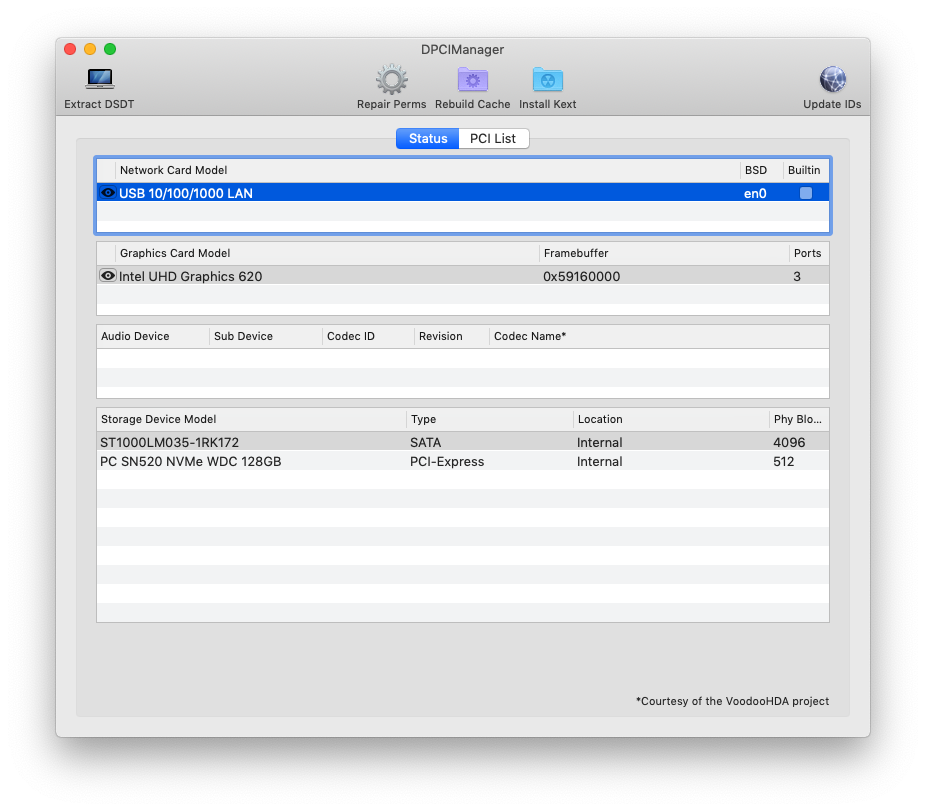Click the Network Card Model column header

point(427,170)
